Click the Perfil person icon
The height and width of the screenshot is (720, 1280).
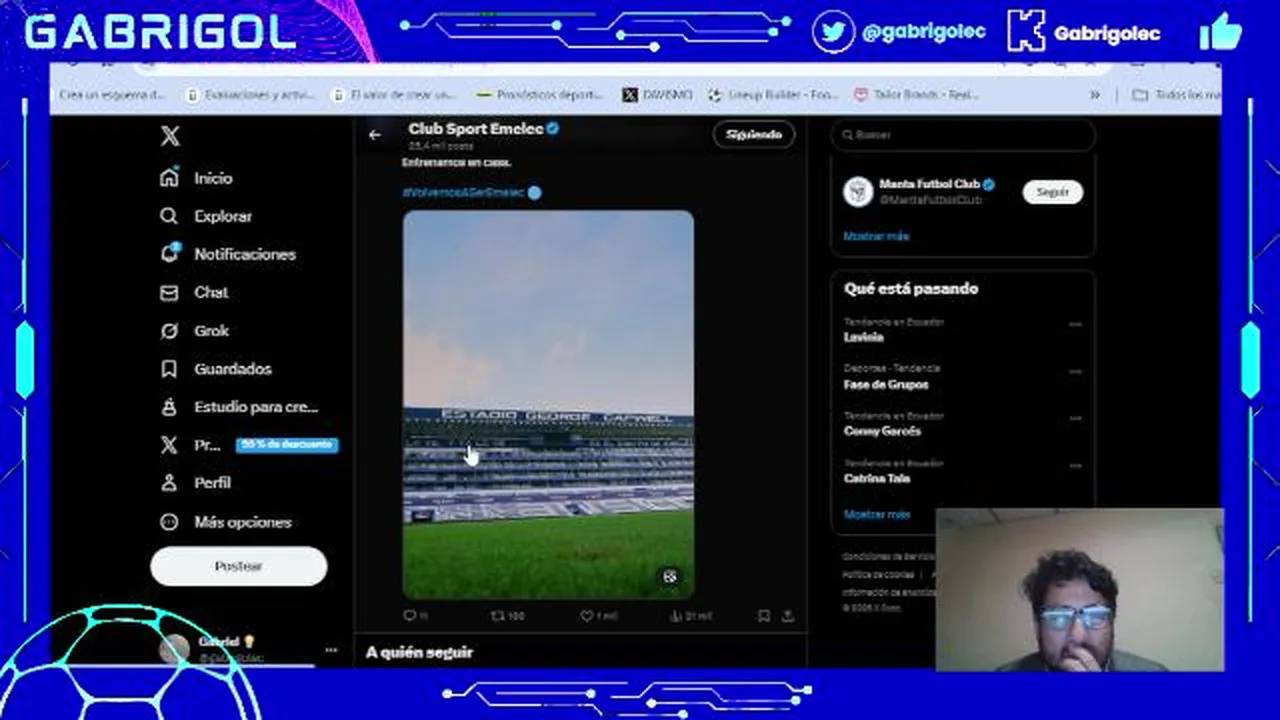pyautogui.click(x=169, y=483)
